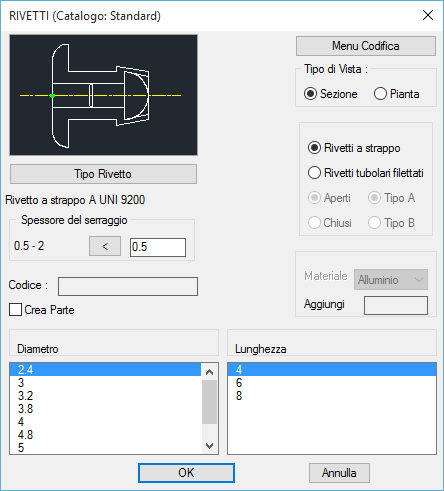Open the Materiale Alluminio dropdown
The image size is (444, 491).
pos(391,280)
